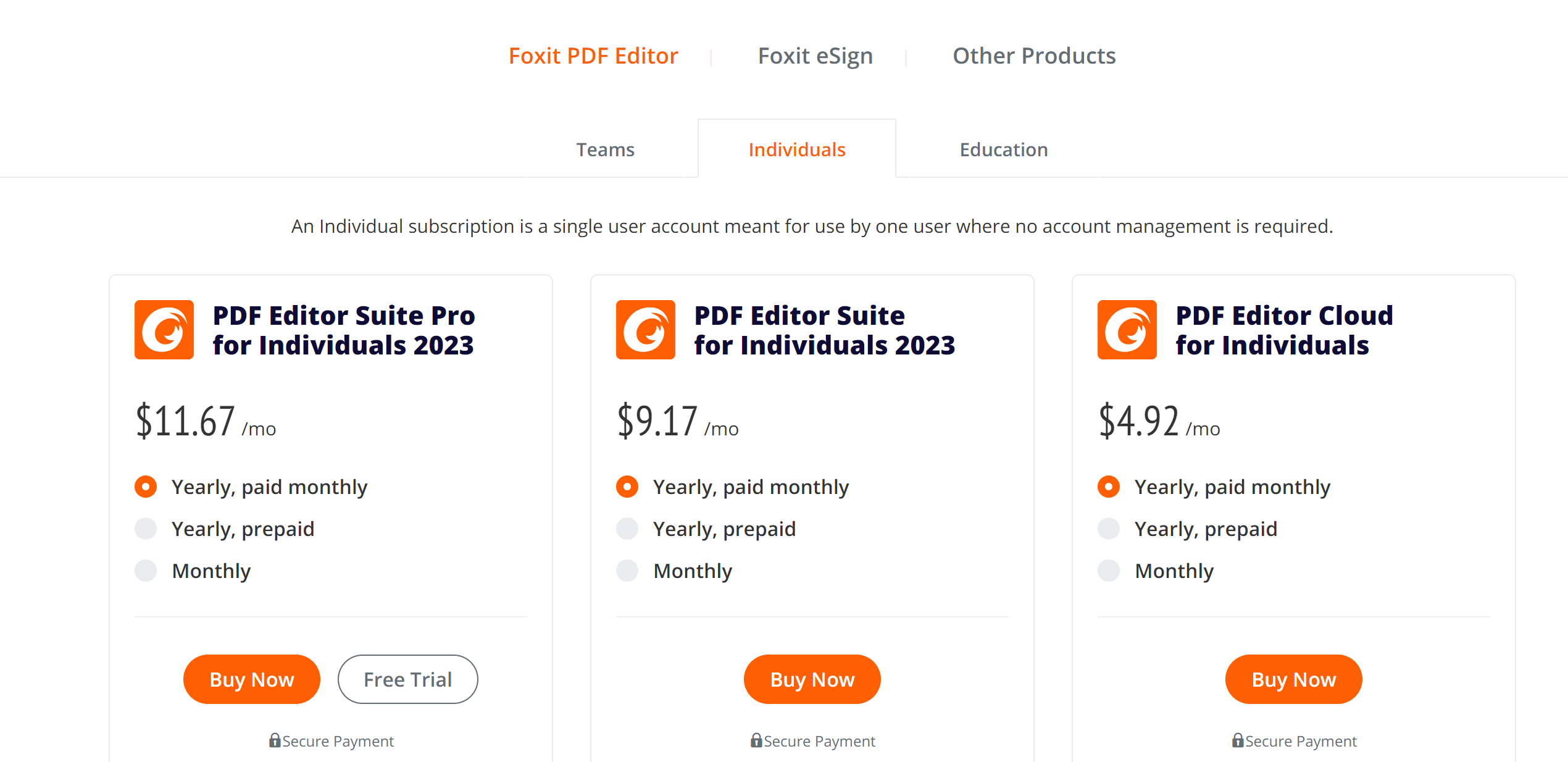Click Buy Now for PDF Editor Suite

(812, 679)
